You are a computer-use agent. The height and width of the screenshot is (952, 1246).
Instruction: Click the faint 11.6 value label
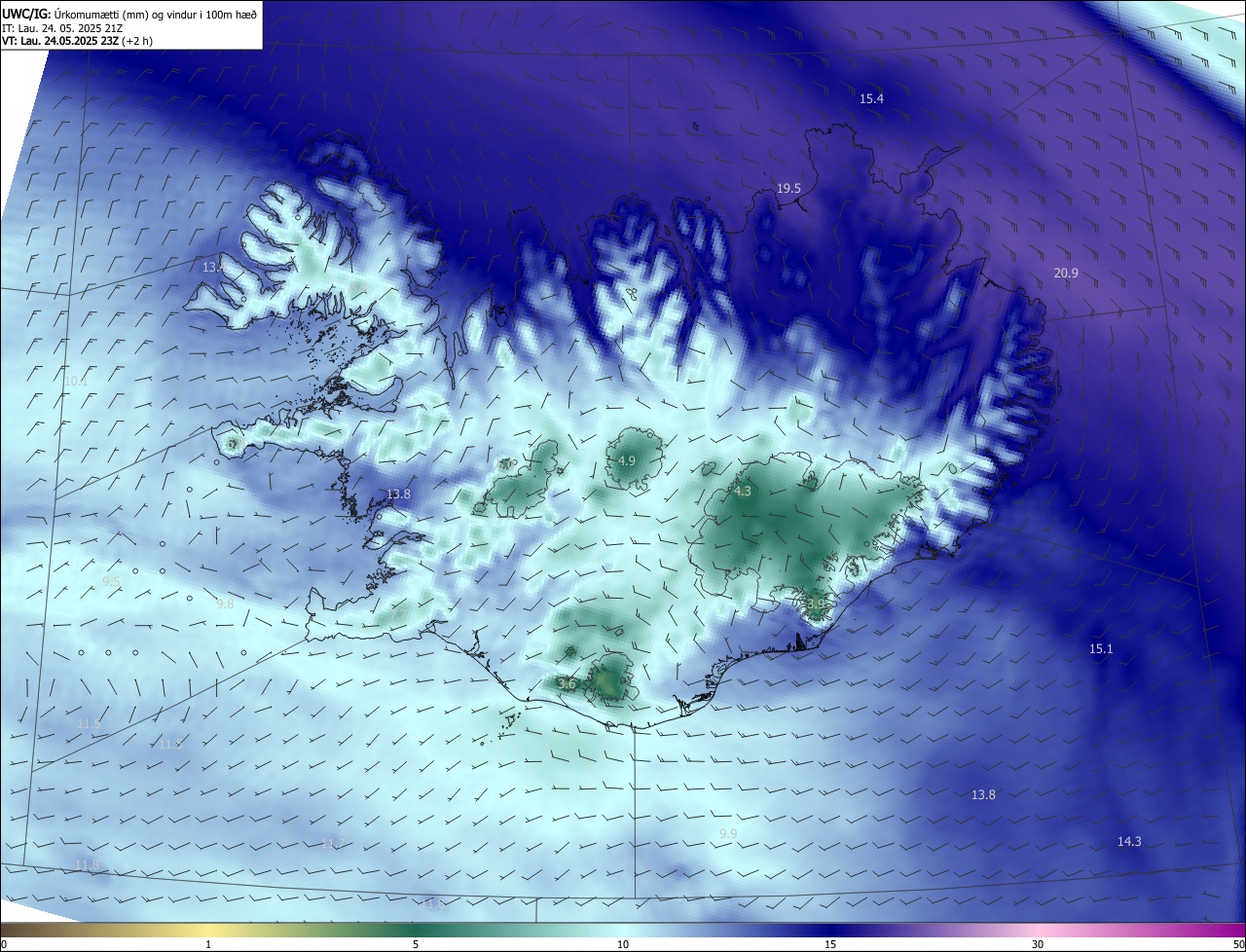(433, 904)
